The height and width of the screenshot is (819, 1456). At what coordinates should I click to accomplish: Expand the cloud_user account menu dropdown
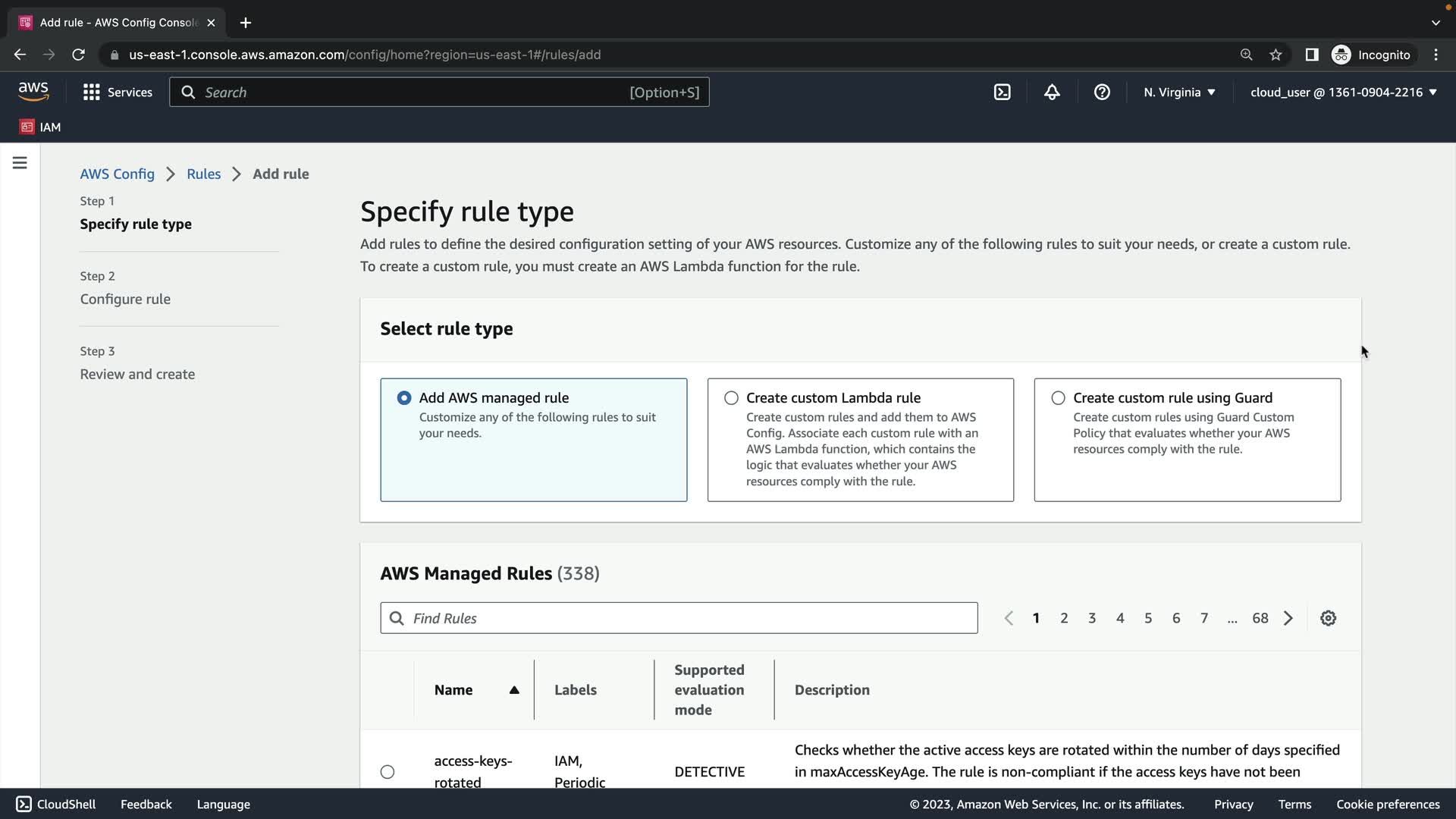1343,93
